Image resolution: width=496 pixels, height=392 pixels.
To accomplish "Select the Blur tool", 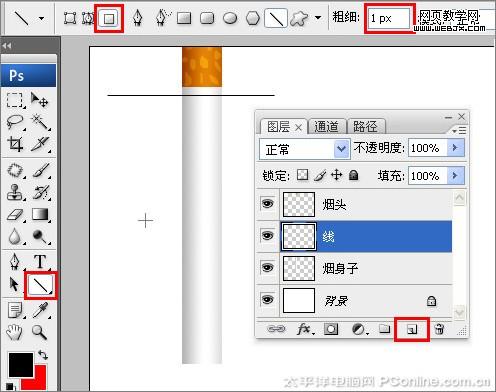I will 15,236.
